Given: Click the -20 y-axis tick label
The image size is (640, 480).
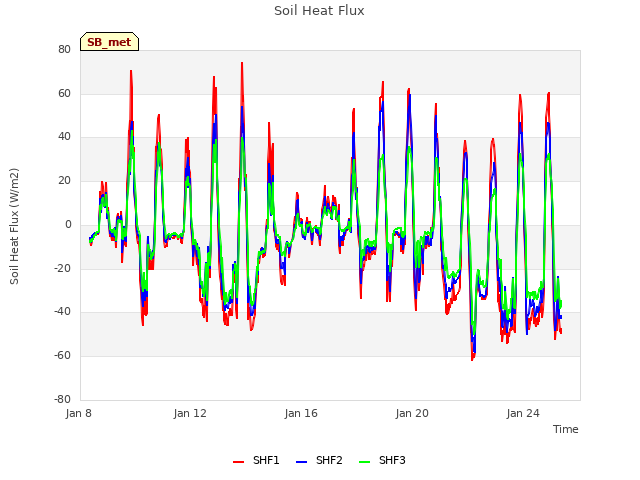Looking at the screenshot, I should (x=62, y=268).
